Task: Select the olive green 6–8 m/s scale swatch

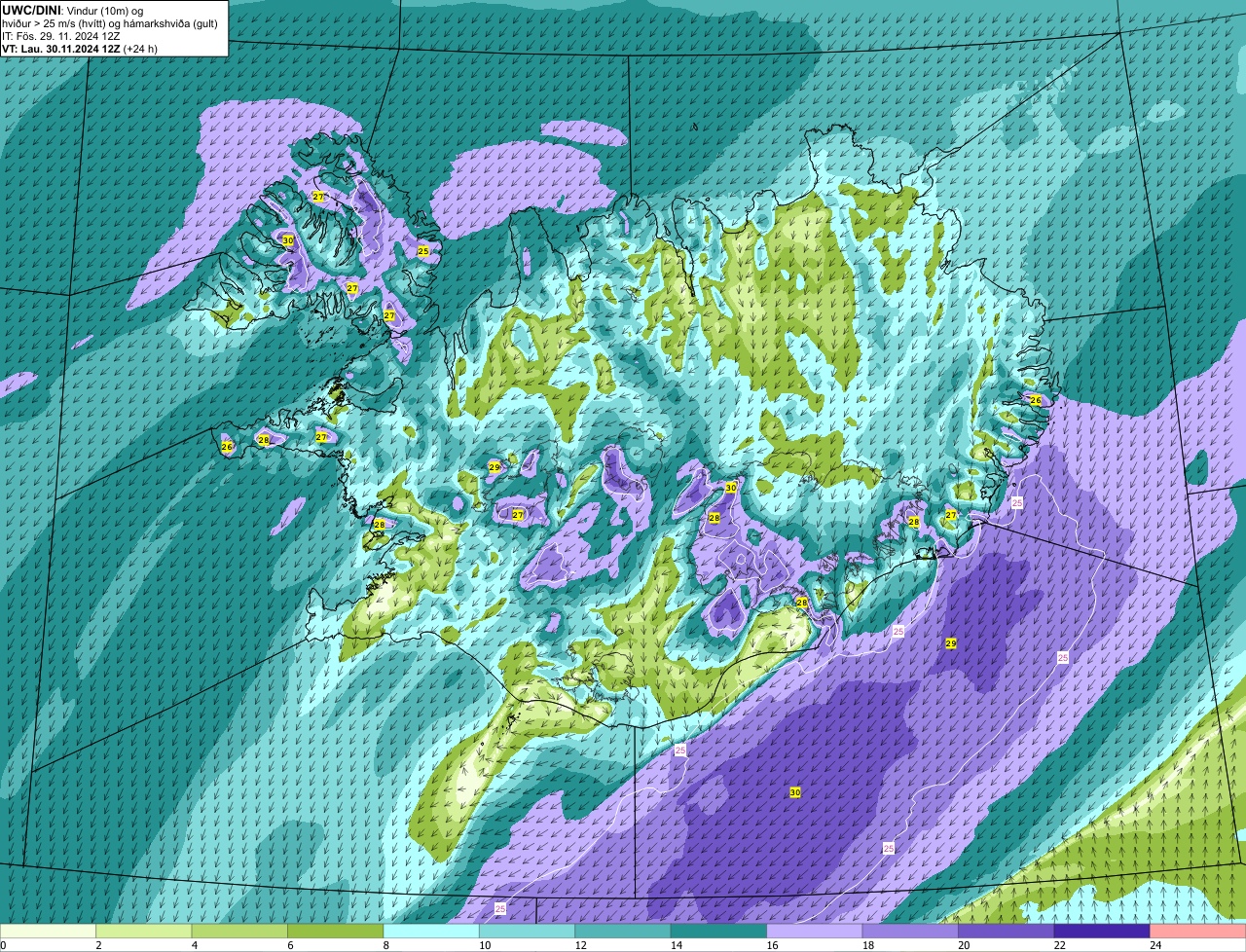Action: click(x=336, y=932)
